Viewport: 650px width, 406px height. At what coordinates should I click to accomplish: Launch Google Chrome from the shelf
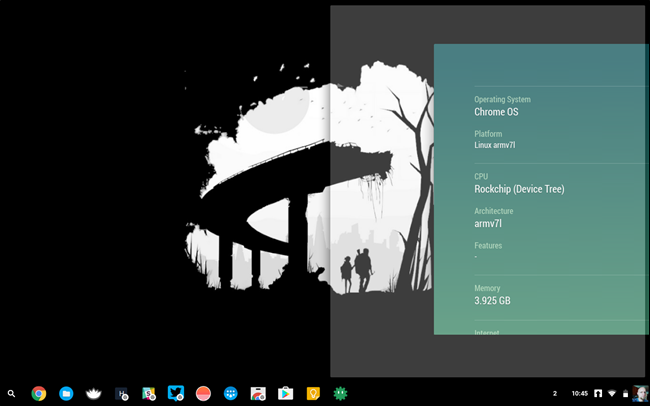[x=39, y=393]
